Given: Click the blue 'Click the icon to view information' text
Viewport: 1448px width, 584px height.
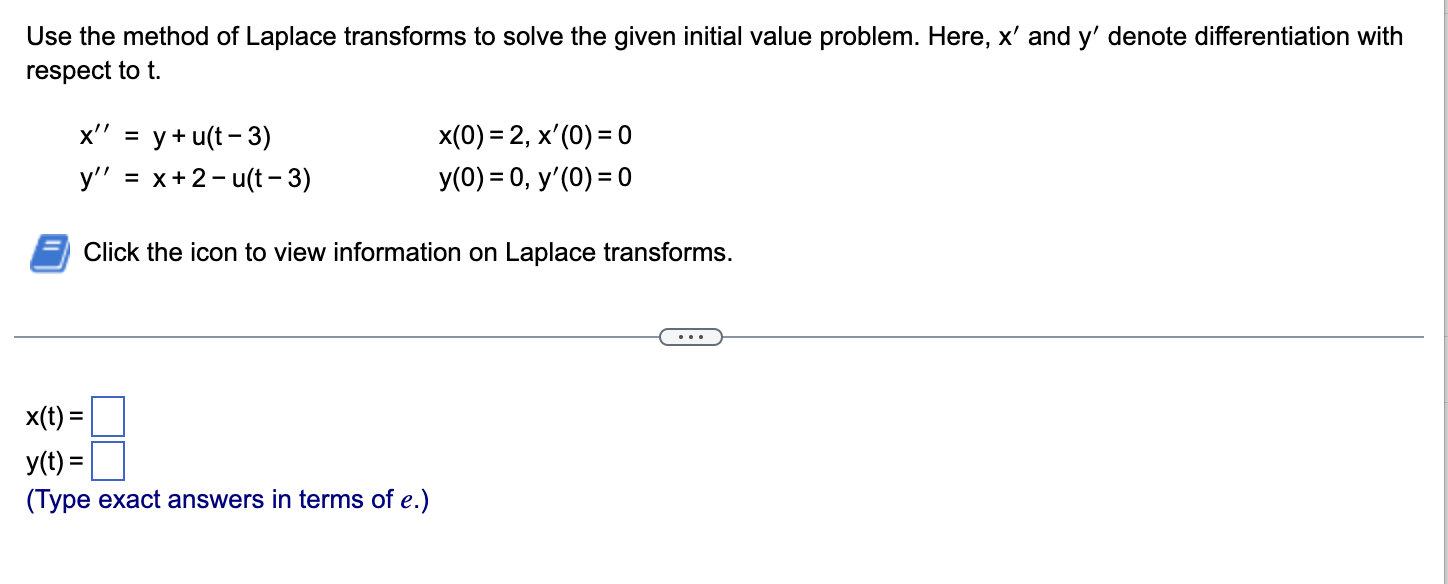Looking at the screenshot, I should click(405, 252).
